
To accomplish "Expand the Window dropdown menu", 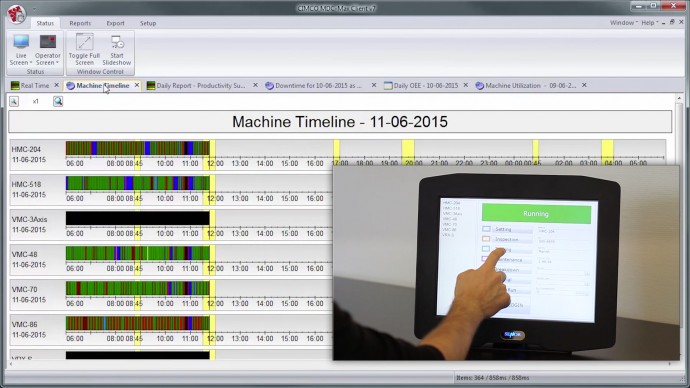I will [x=624, y=23].
